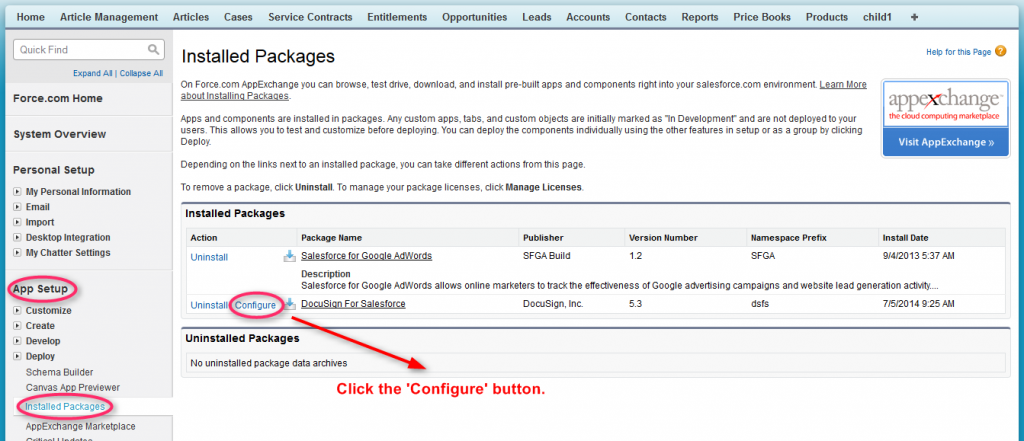This screenshot has width=1024, height=441.
Task: Click the Version Number column header
Action: [x=663, y=238]
